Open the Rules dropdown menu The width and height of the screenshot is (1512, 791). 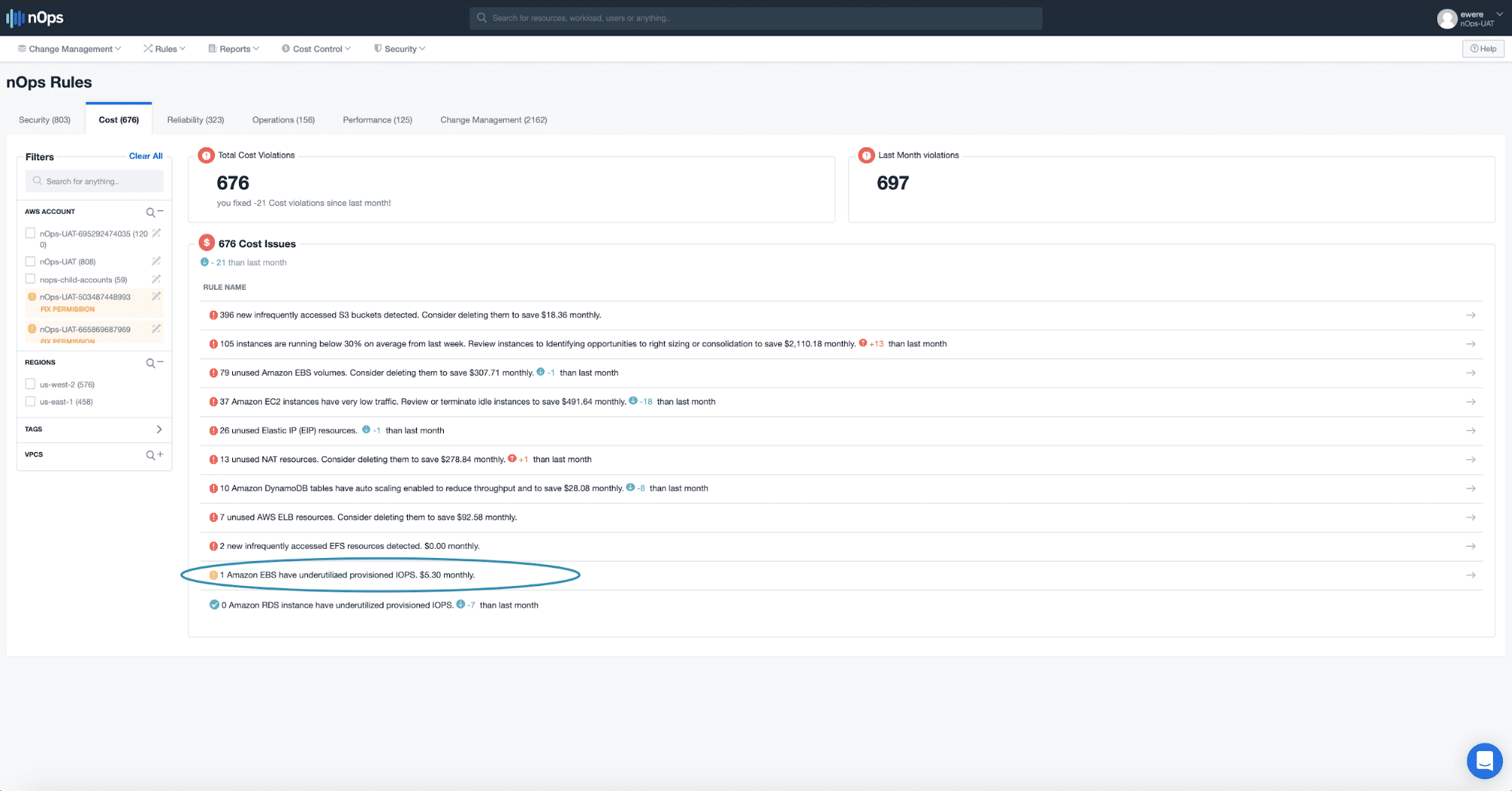pos(164,49)
